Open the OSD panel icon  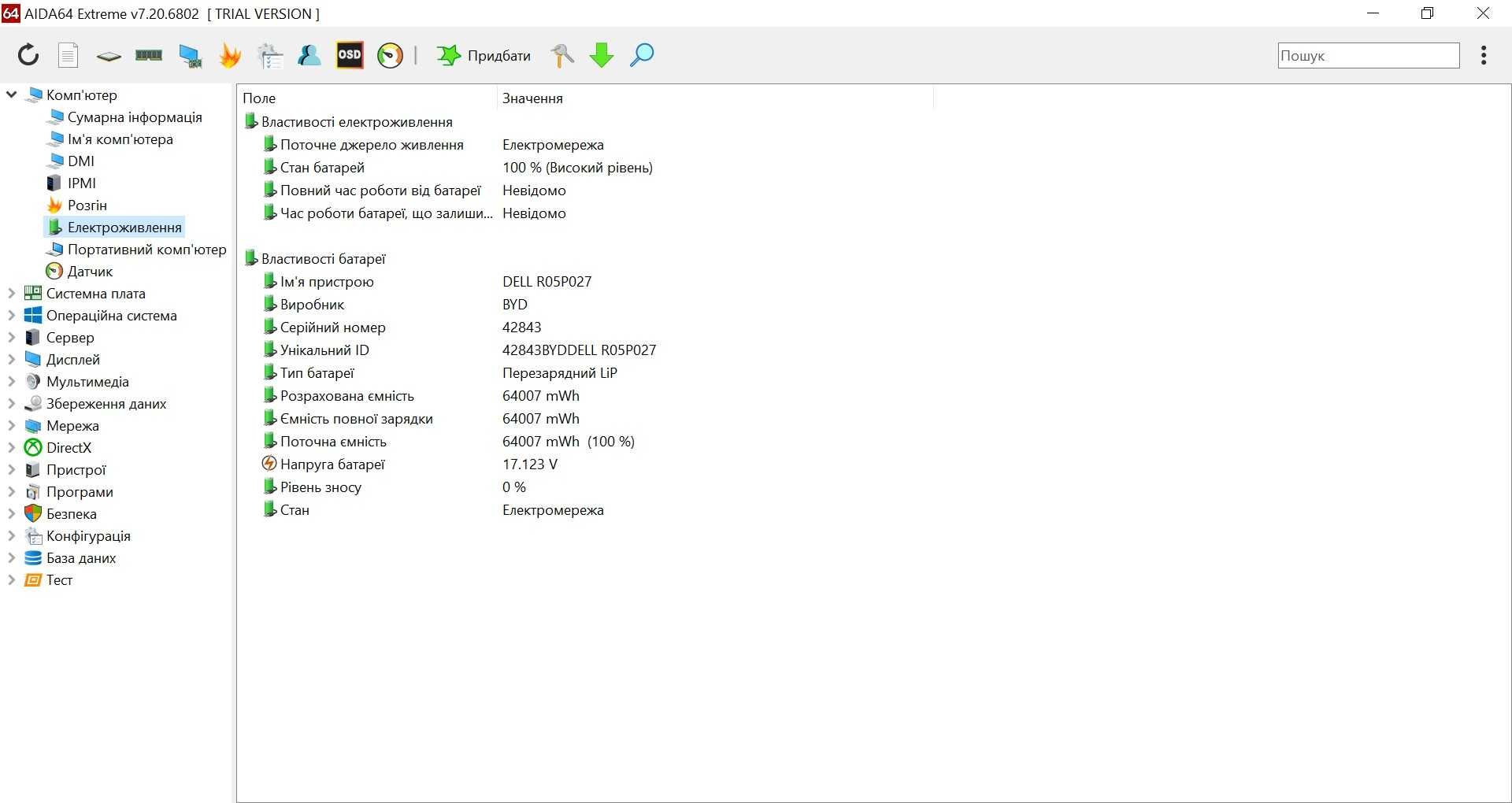tap(350, 55)
